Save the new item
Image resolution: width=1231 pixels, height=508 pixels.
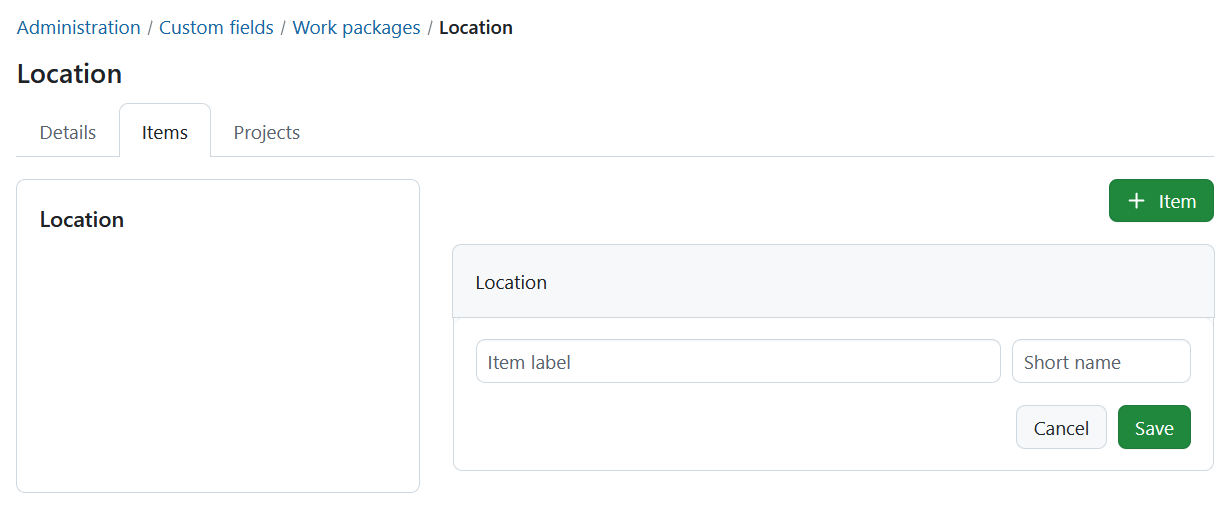[1154, 428]
